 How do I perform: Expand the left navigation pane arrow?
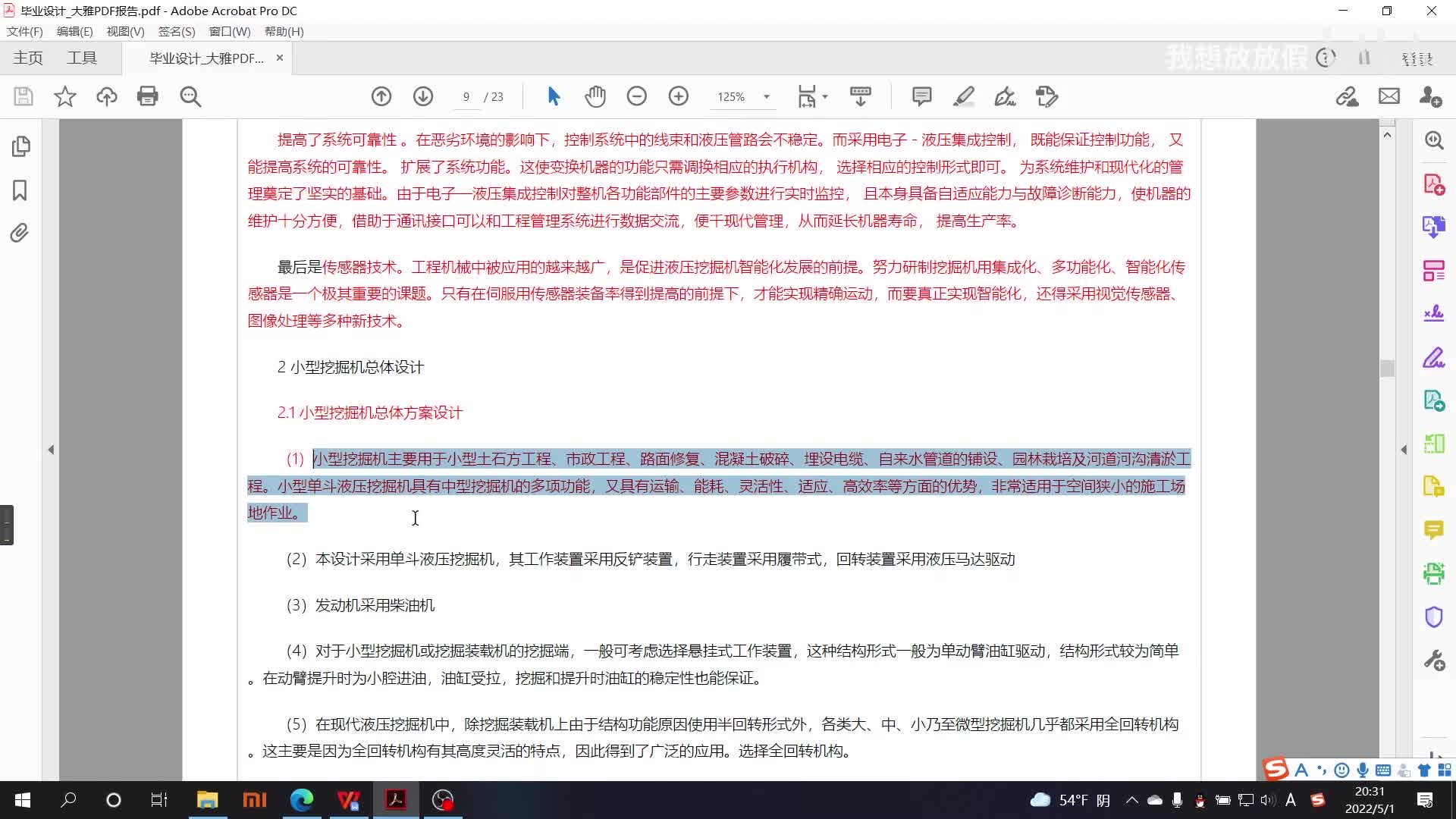coord(51,450)
